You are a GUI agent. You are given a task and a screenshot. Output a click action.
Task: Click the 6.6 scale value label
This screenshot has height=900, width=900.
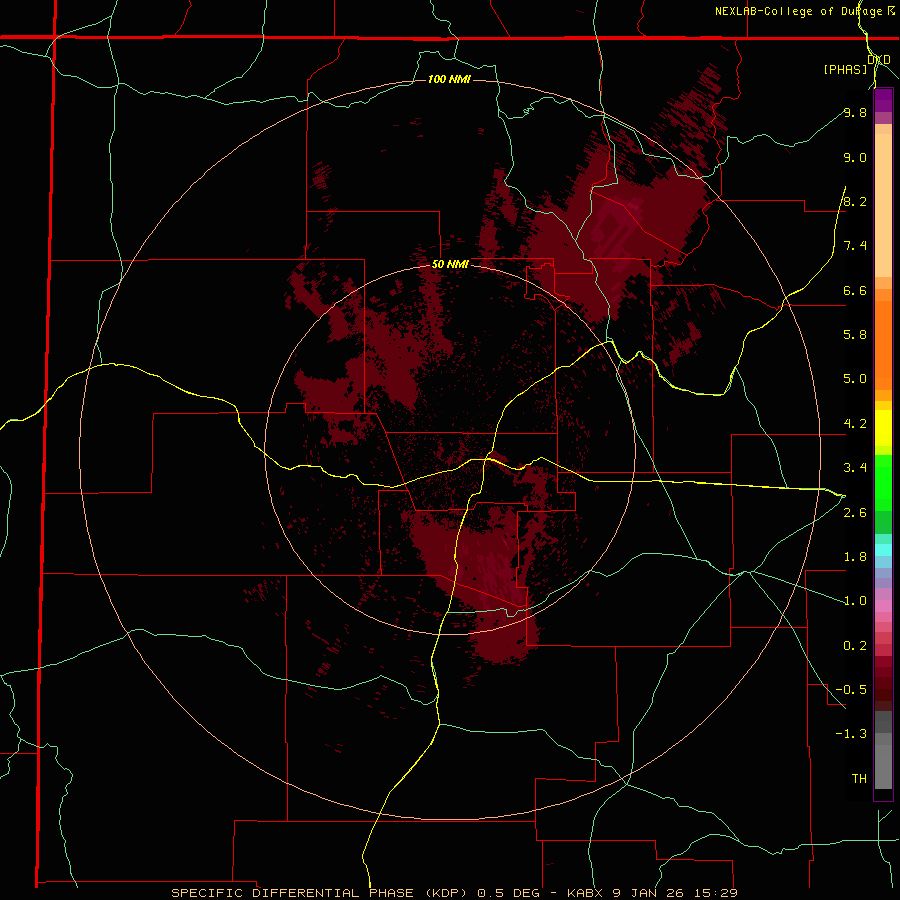855,290
